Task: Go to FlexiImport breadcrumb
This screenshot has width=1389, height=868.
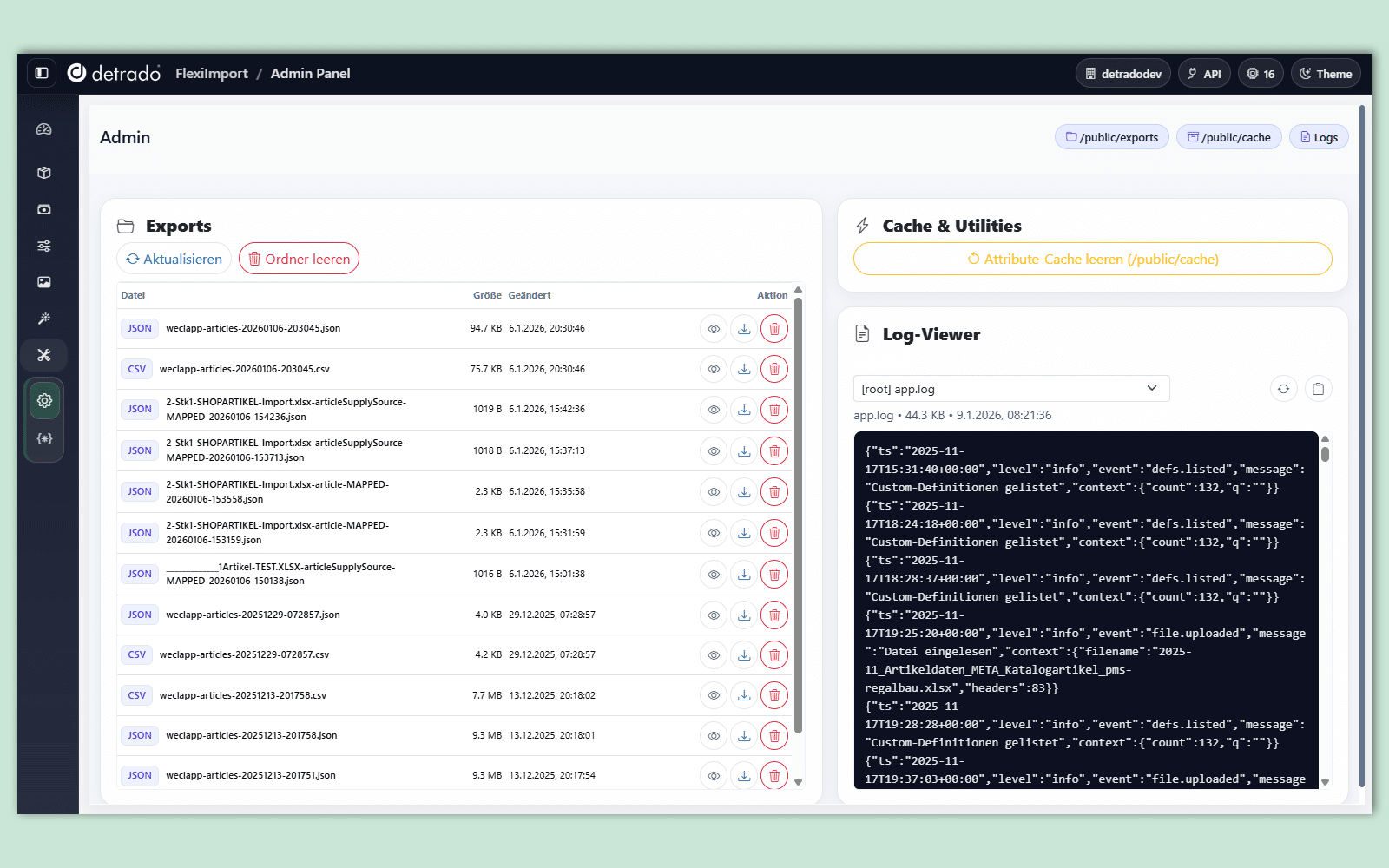Action: 211,74
